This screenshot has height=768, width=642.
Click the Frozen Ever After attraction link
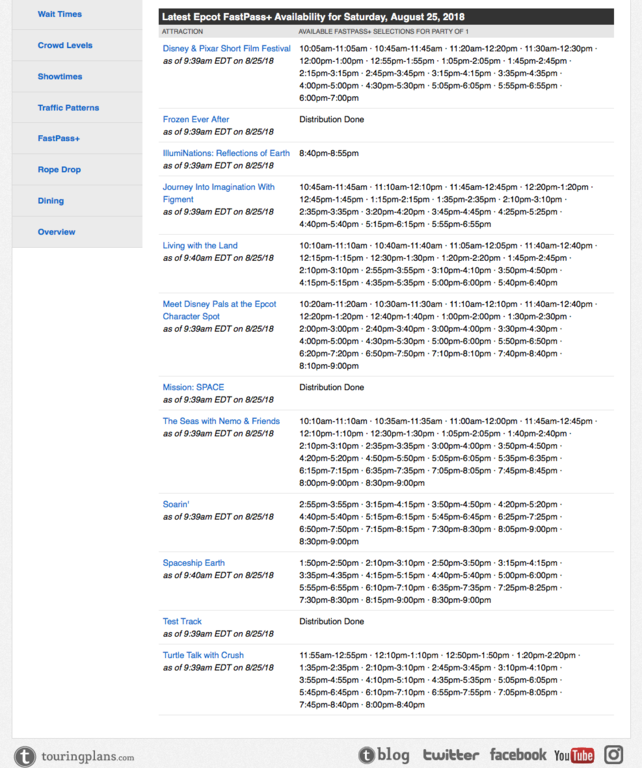click(196, 119)
